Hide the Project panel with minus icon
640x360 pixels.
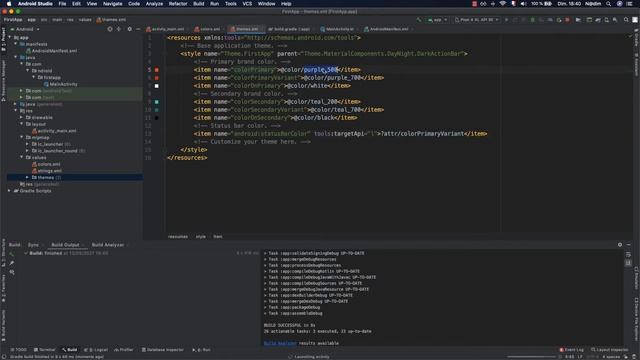(138, 29)
